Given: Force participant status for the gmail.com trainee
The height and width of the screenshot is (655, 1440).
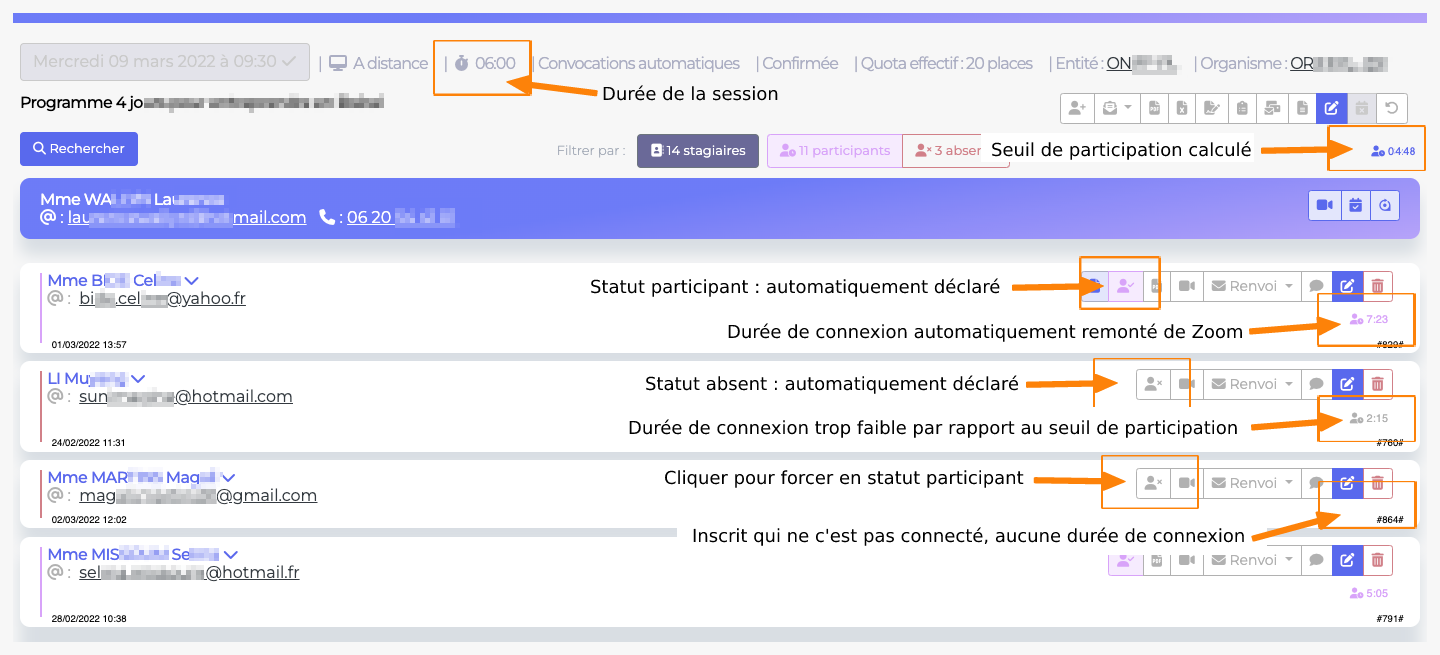Looking at the screenshot, I should pos(1153,483).
